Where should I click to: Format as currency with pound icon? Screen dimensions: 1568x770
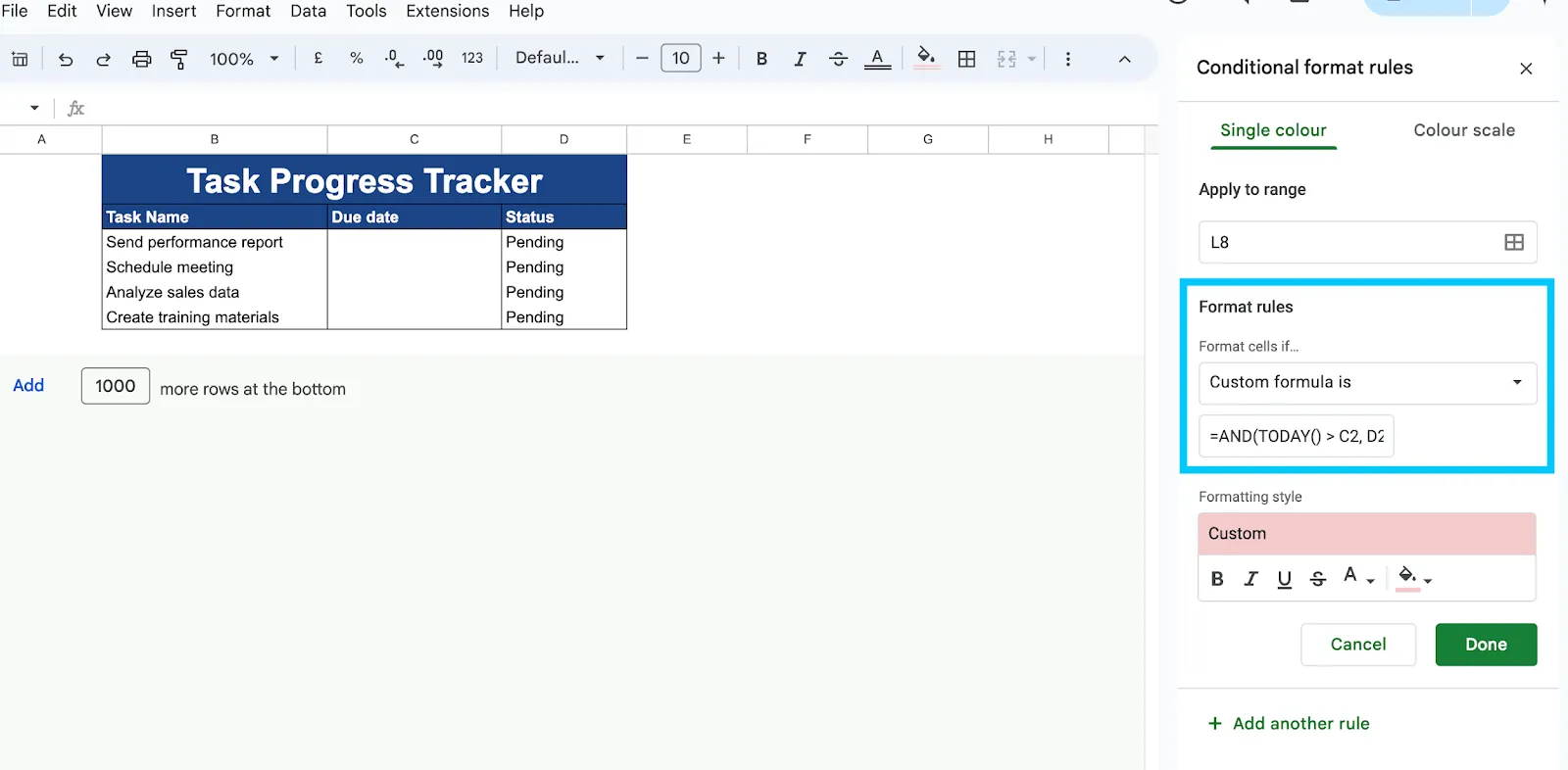pyautogui.click(x=318, y=58)
